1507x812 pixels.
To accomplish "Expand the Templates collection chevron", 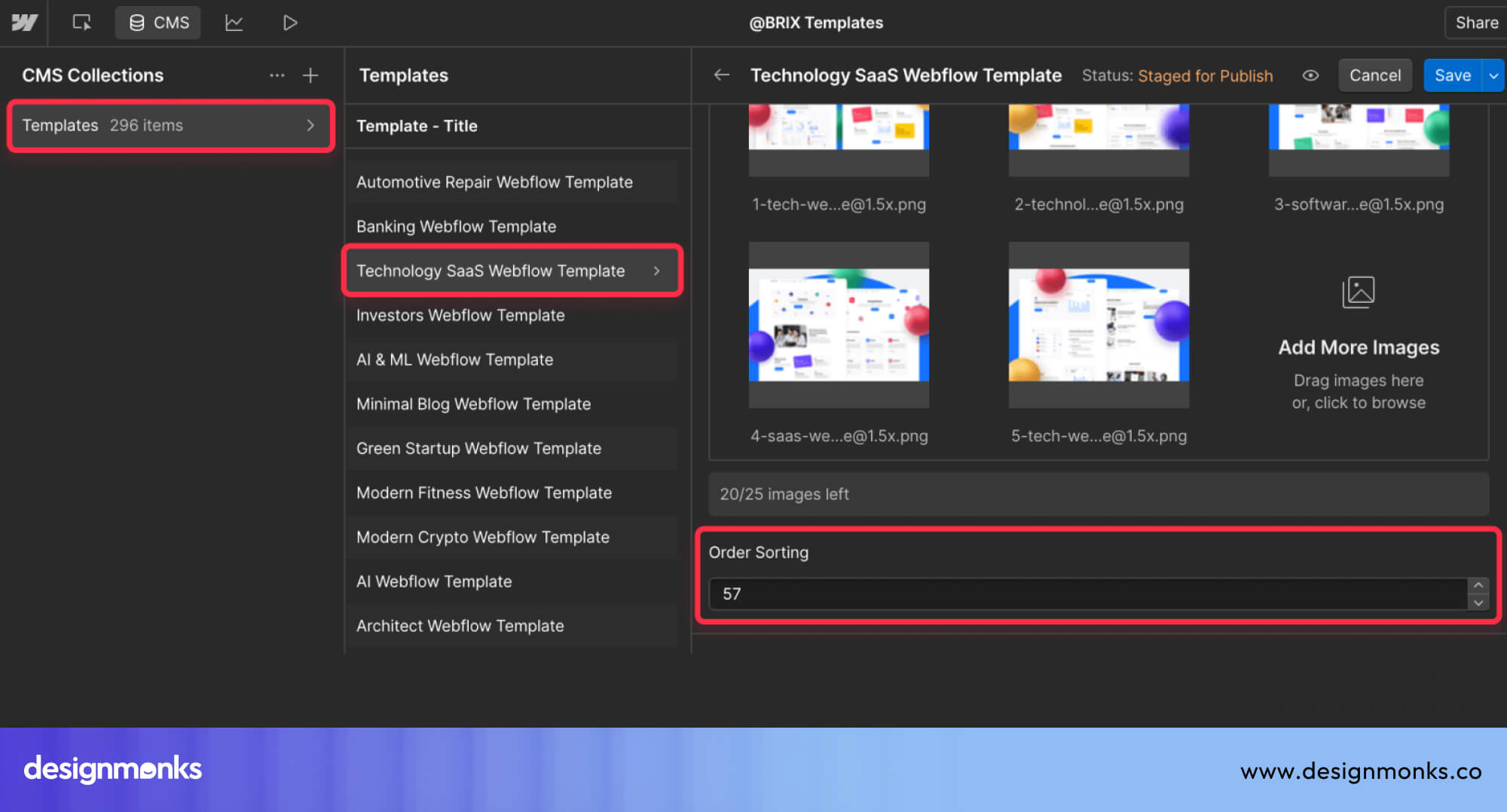I will pyautogui.click(x=310, y=126).
